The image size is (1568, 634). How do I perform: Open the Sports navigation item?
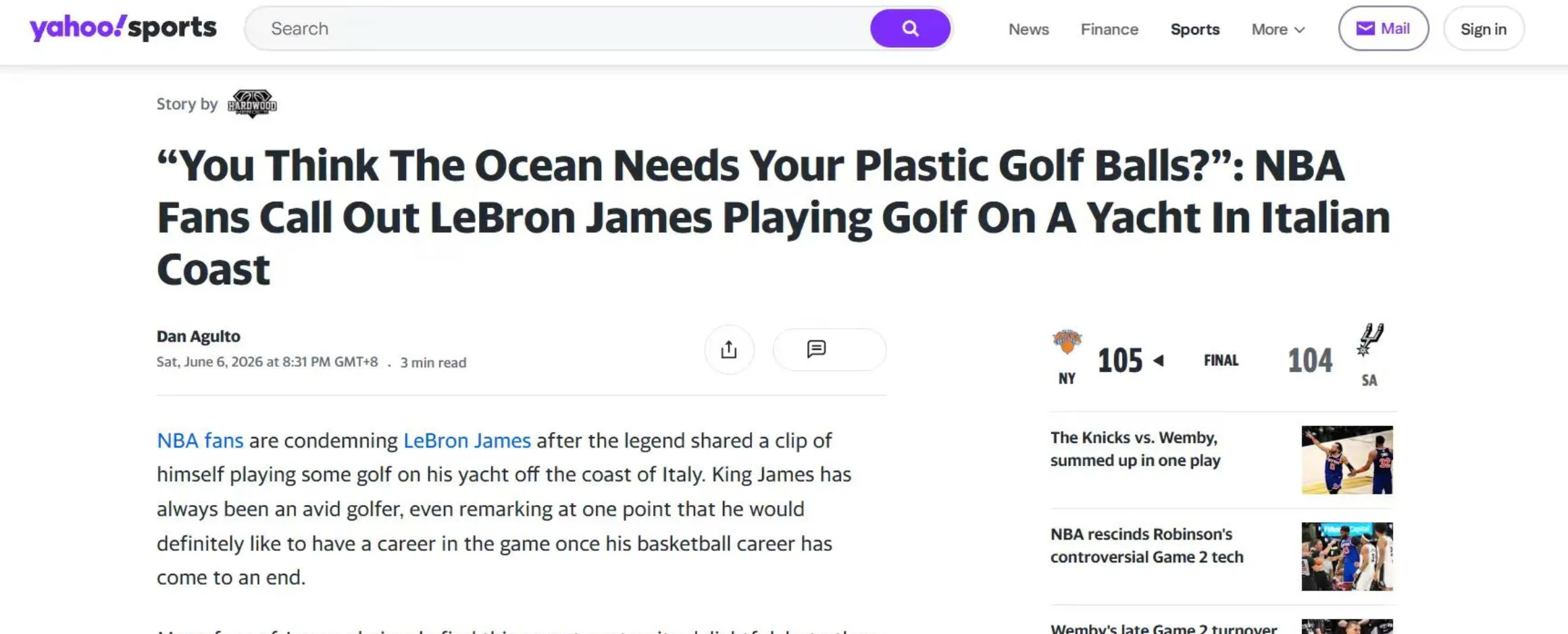click(x=1194, y=29)
